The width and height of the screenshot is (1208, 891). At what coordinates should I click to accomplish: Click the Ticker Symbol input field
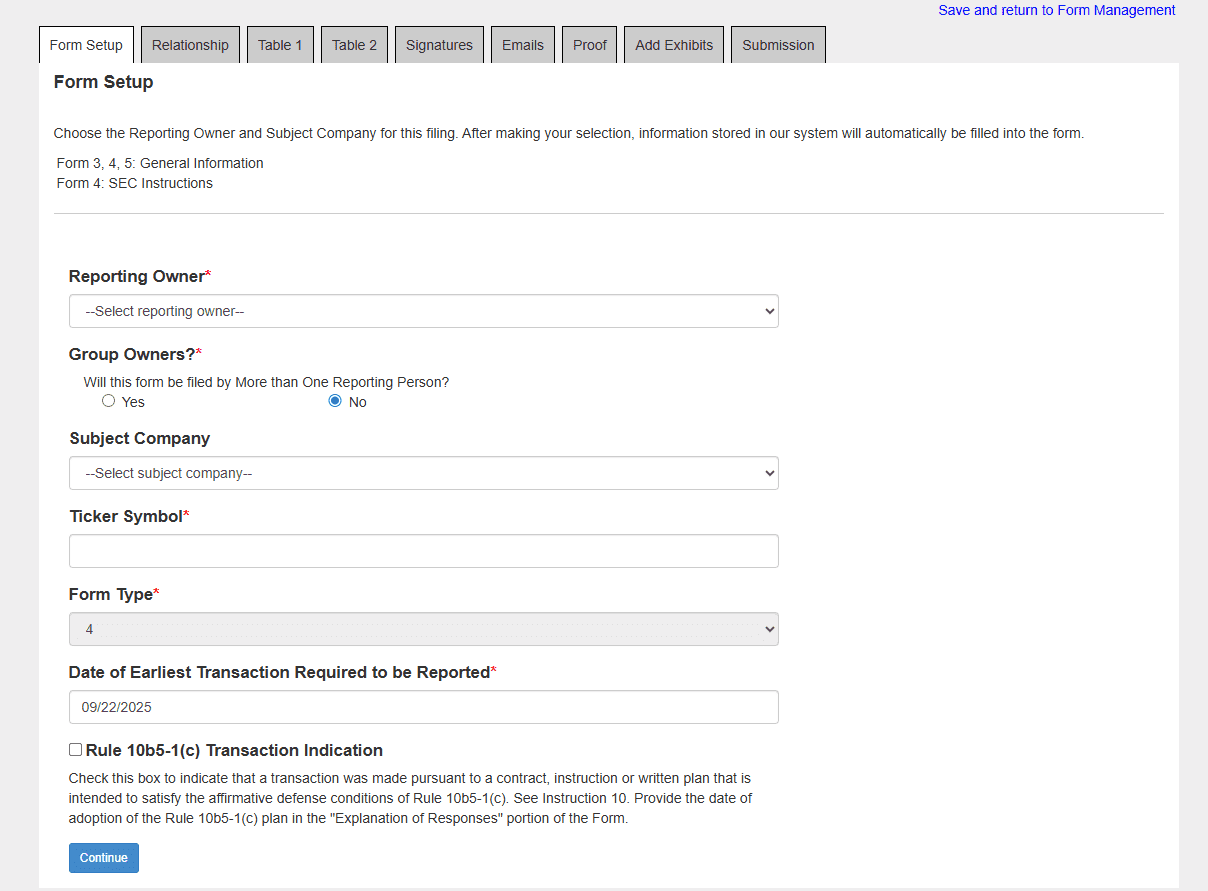tap(423, 551)
